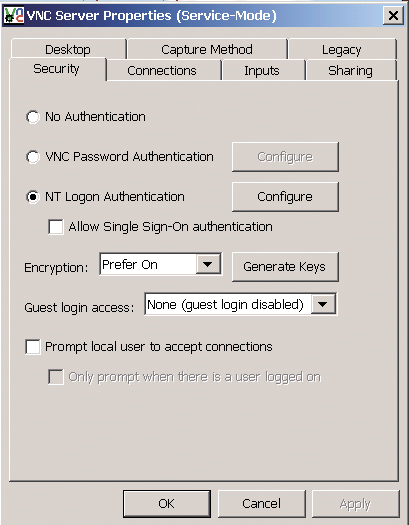Confirm settings with the OK button

coord(167,504)
